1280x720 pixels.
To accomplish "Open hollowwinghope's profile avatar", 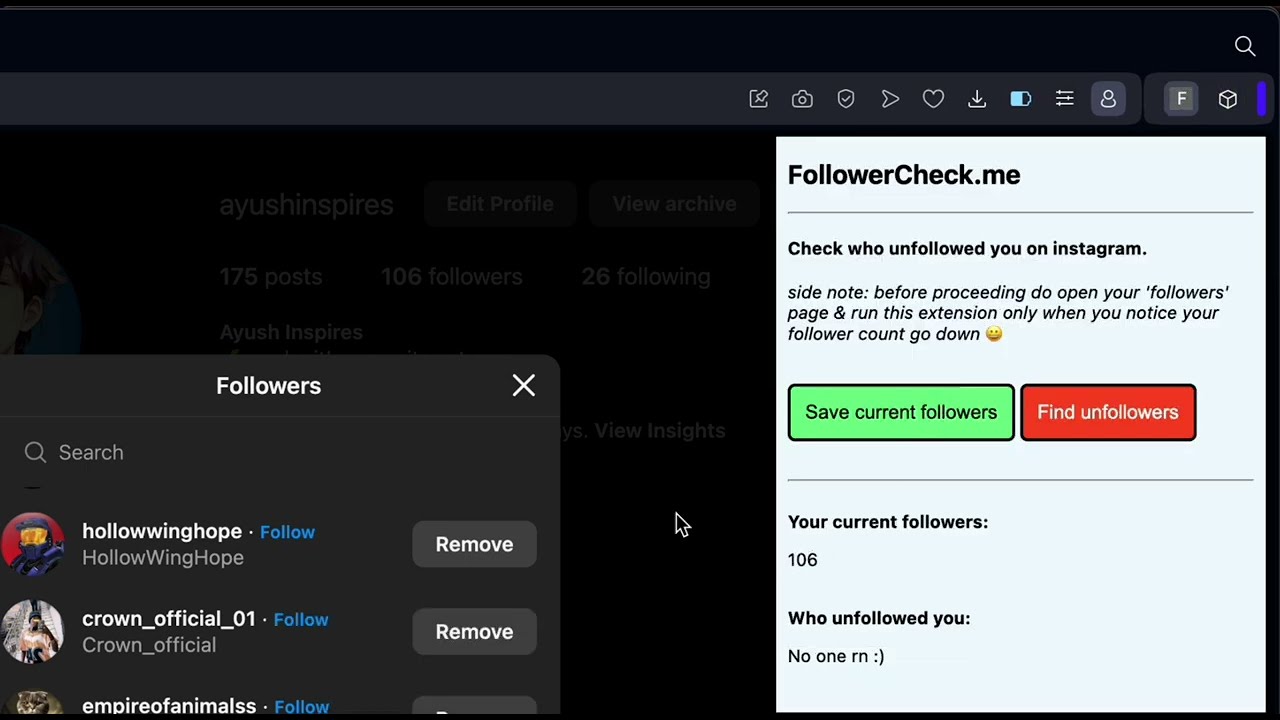I will pos(32,544).
